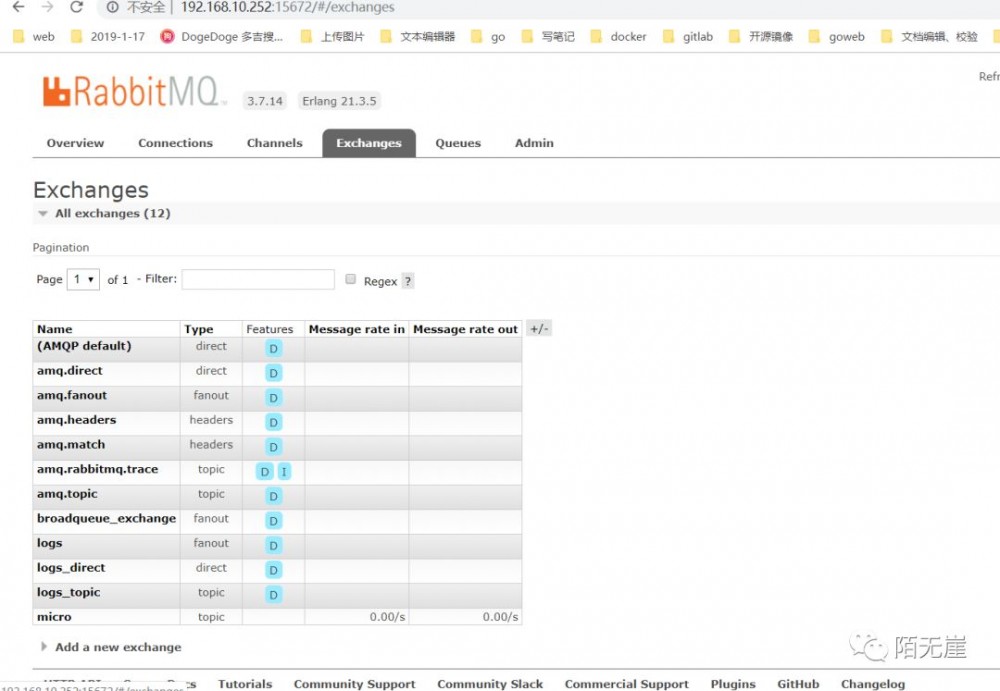Open the DogeDoge search bookmark

[222, 36]
